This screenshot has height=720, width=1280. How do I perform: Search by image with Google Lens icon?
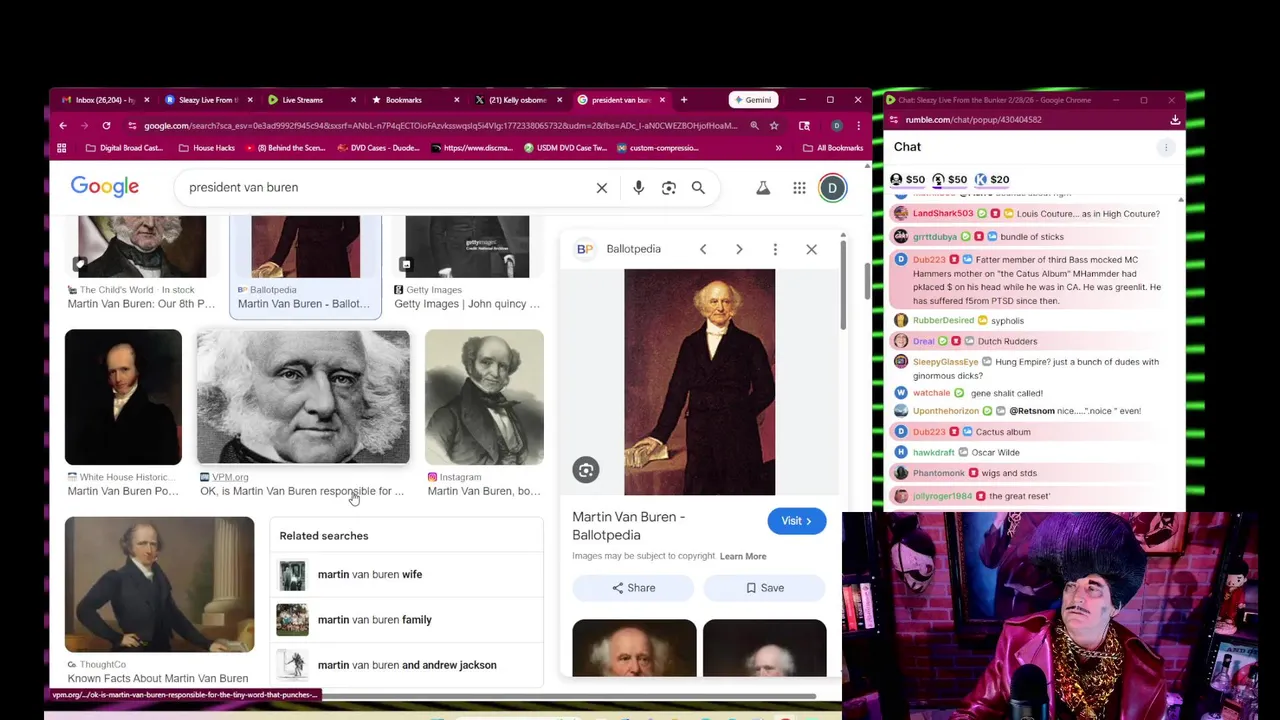point(669,188)
